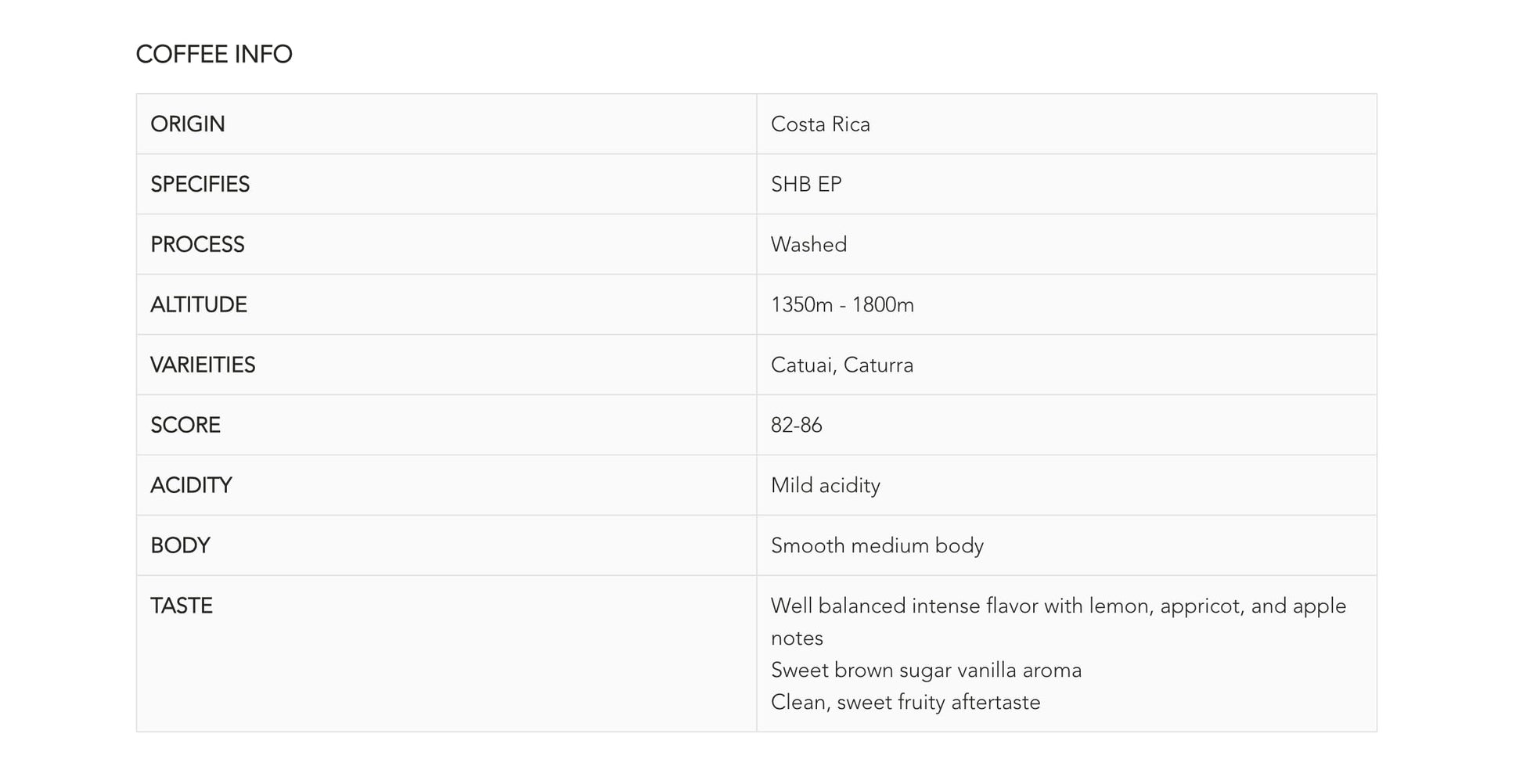This screenshot has height=784, width=1523.
Task: Select the ALTITUDE row label
Action: pos(199,304)
